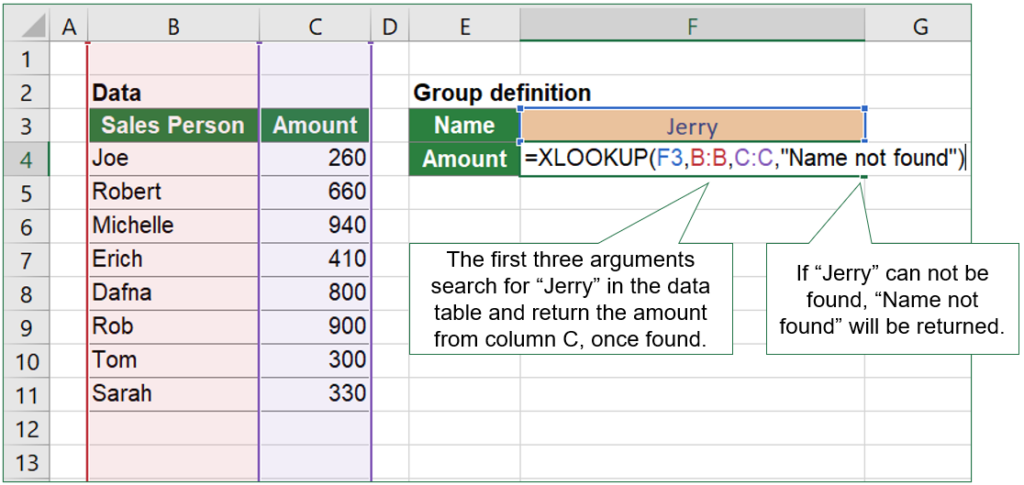
Task: Click the callout about first three arguments
Action: tap(571, 299)
